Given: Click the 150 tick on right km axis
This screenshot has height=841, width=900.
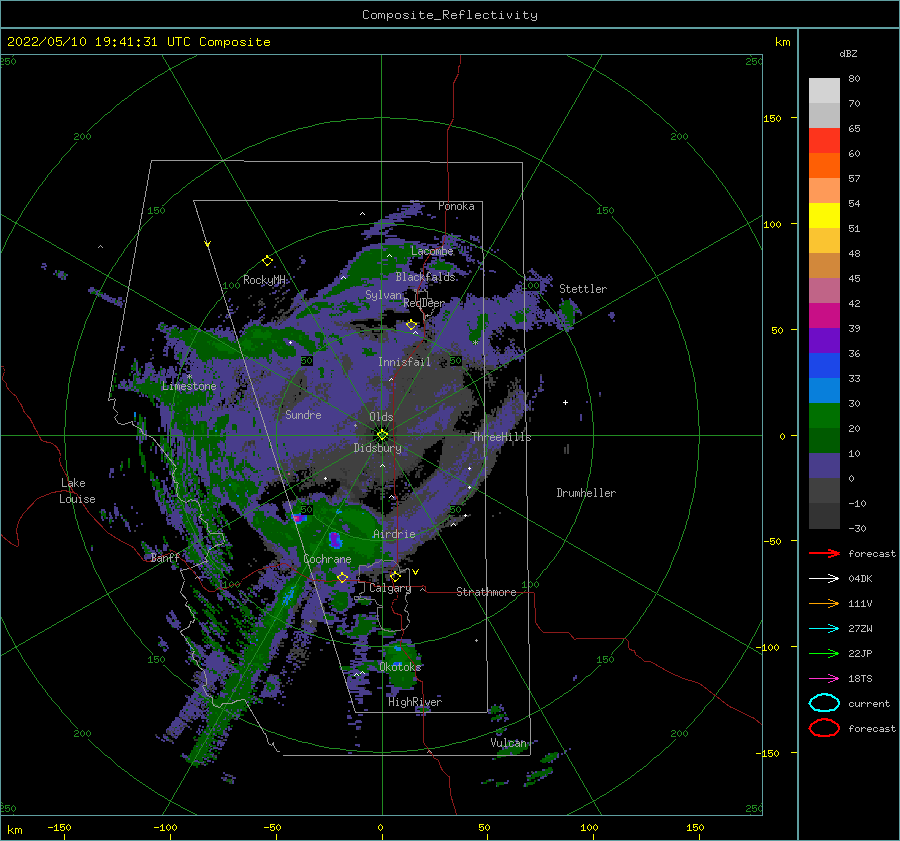Looking at the screenshot, I should 773,118.
